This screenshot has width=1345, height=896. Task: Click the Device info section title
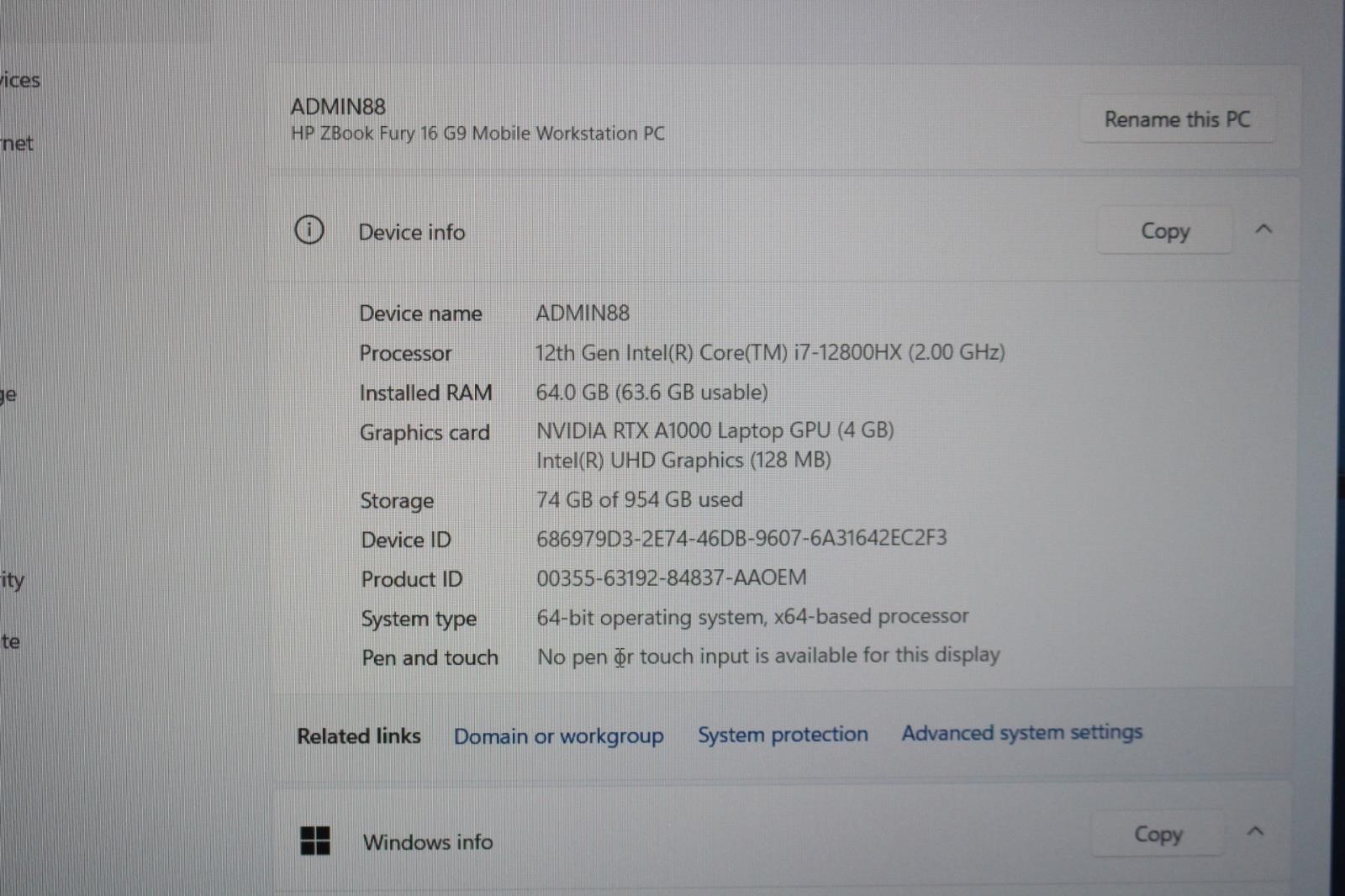tap(412, 232)
